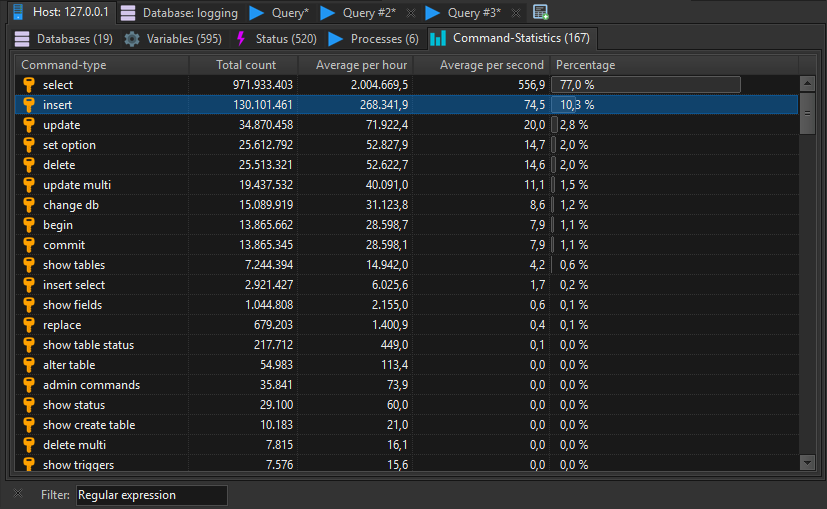Click the key icon beside change db

[29, 205]
